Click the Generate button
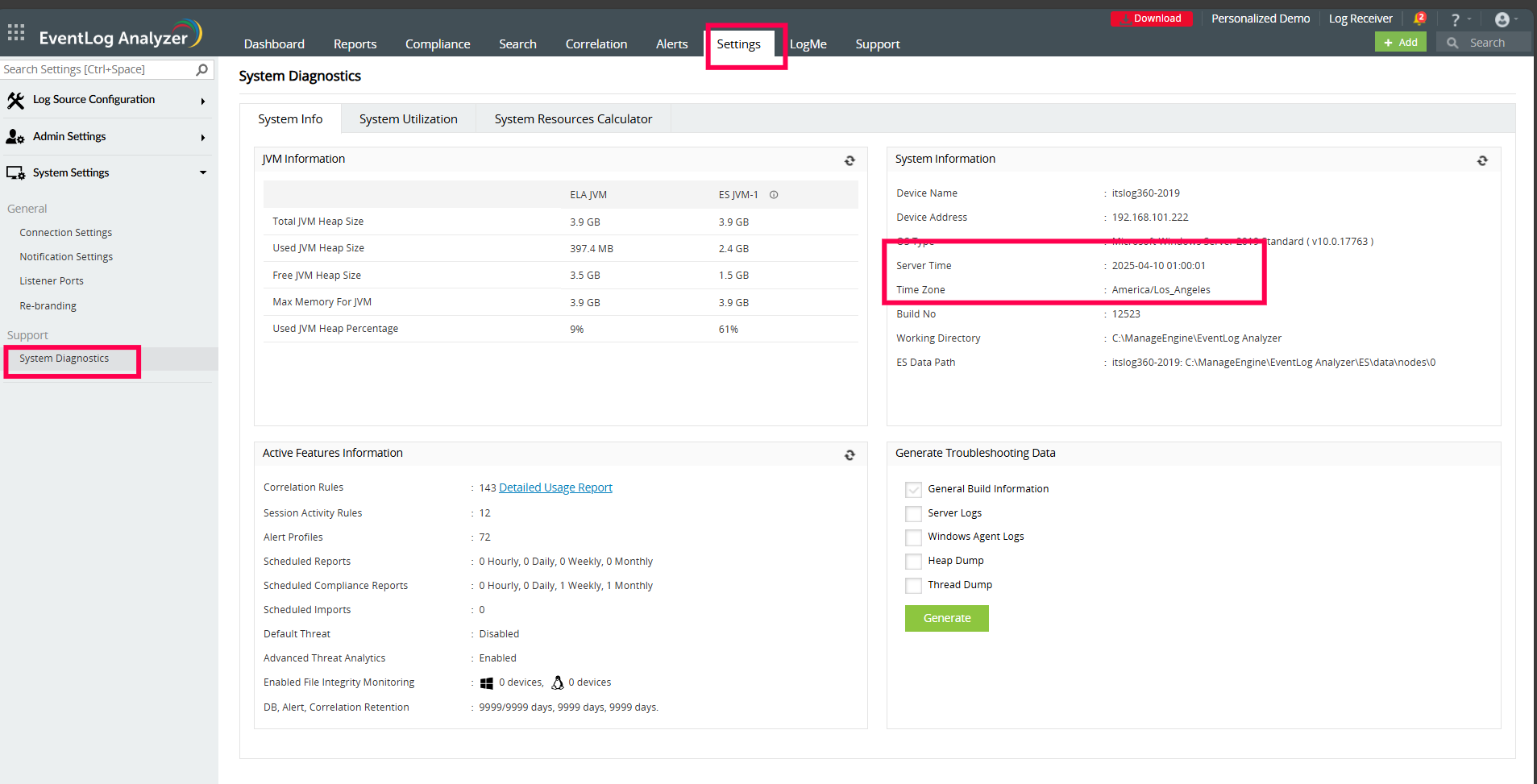1537x784 pixels. [947, 619]
